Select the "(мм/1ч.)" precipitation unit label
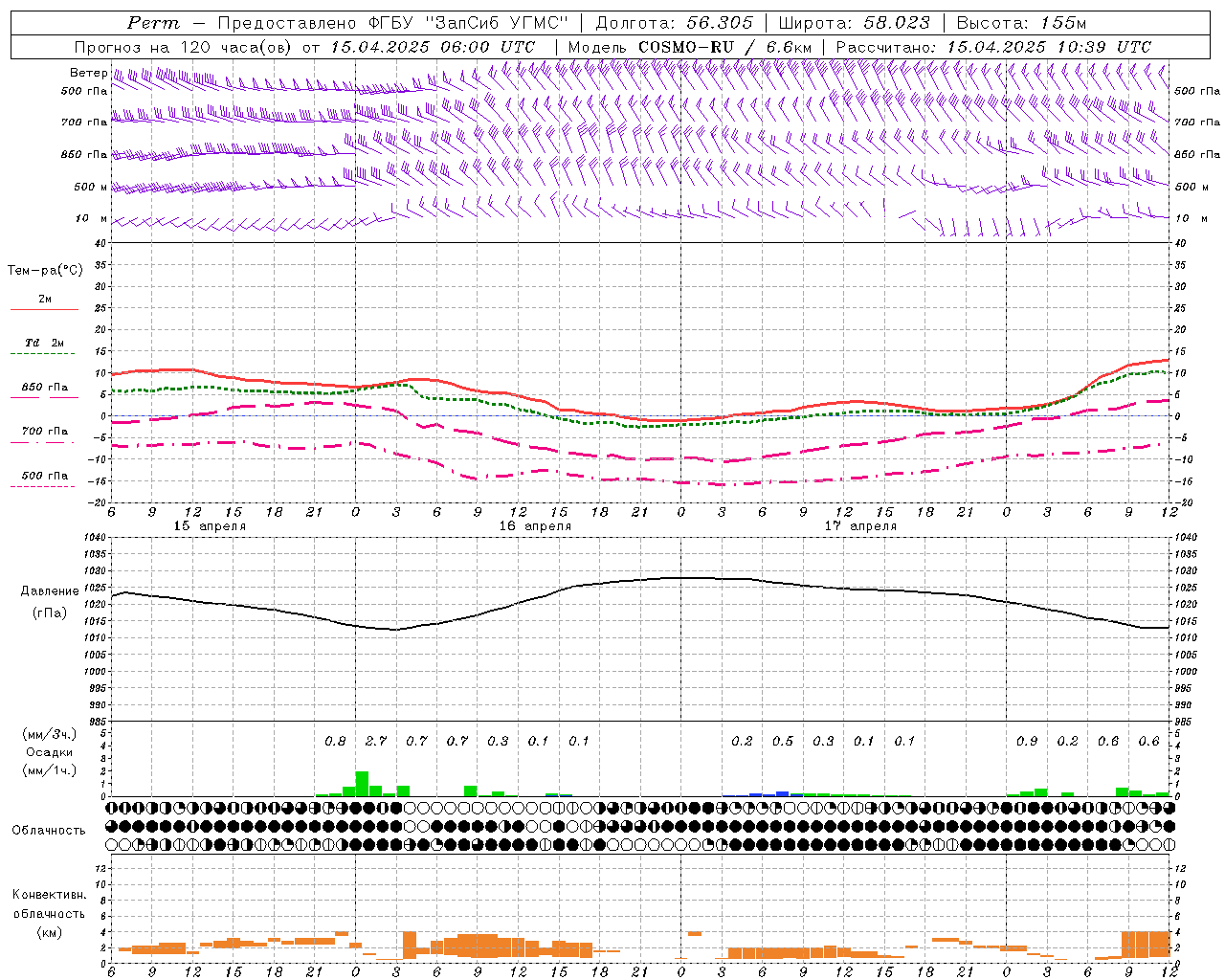This screenshot has width=1225, height=980. [50, 770]
